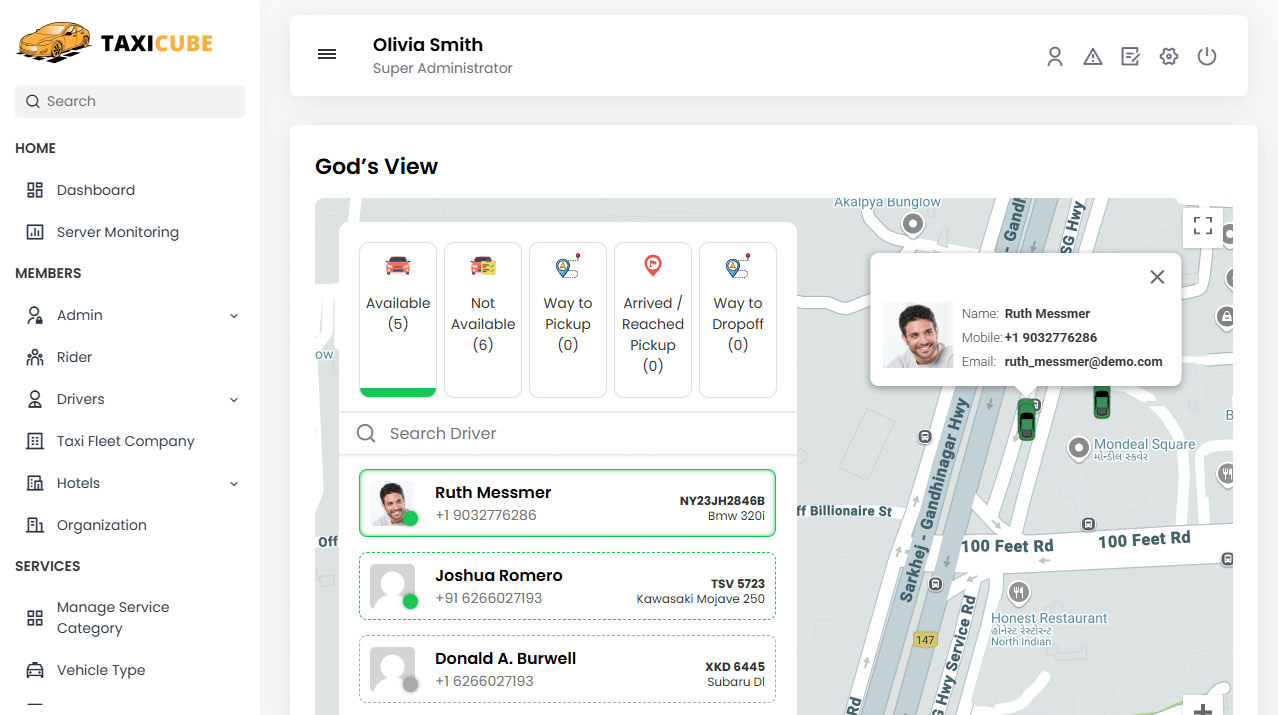Click Ruth Messmer's email address link
Image resolution: width=1278 pixels, height=715 pixels.
coord(1085,361)
